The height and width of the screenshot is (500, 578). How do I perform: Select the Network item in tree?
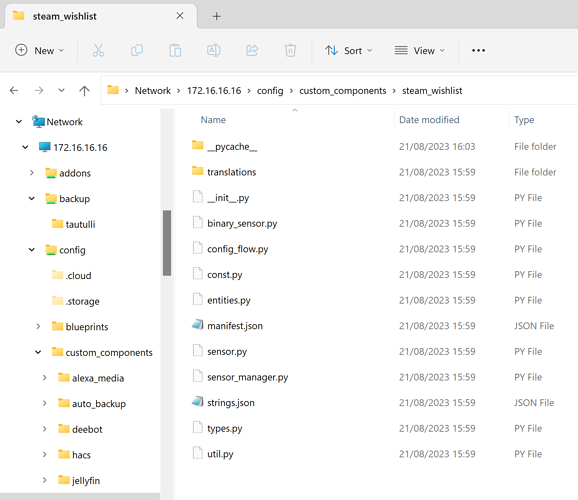[x=58, y=121]
